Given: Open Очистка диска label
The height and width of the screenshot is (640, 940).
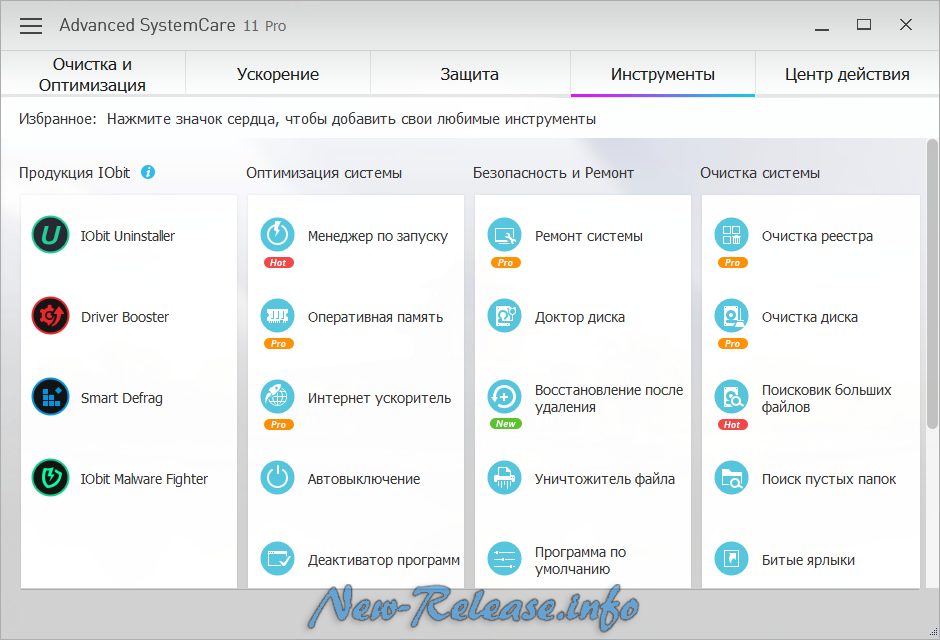Looking at the screenshot, I should point(810,317).
